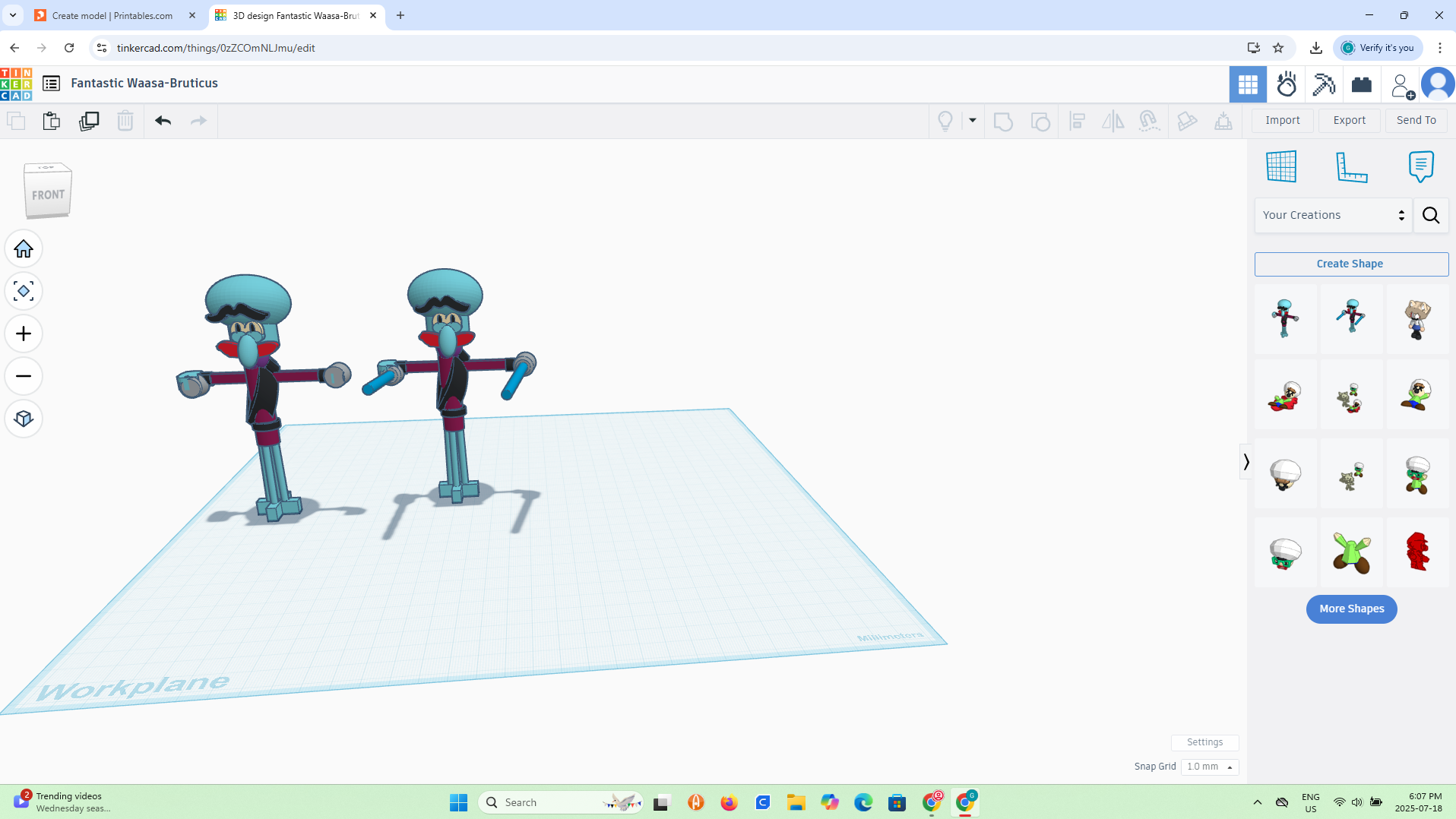This screenshot has width=1456, height=819.
Task: Open the Your Creations shapes dropdown
Action: tap(1333, 215)
